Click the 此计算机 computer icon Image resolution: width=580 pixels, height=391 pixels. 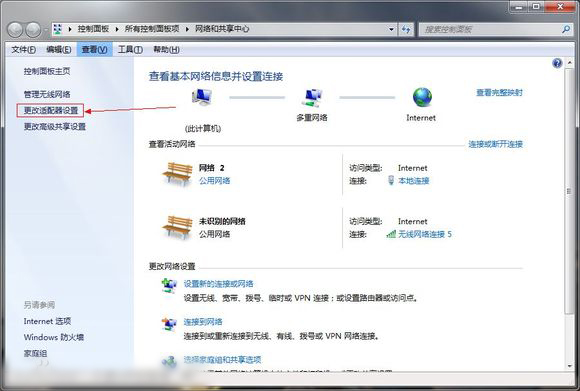(x=202, y=98)
